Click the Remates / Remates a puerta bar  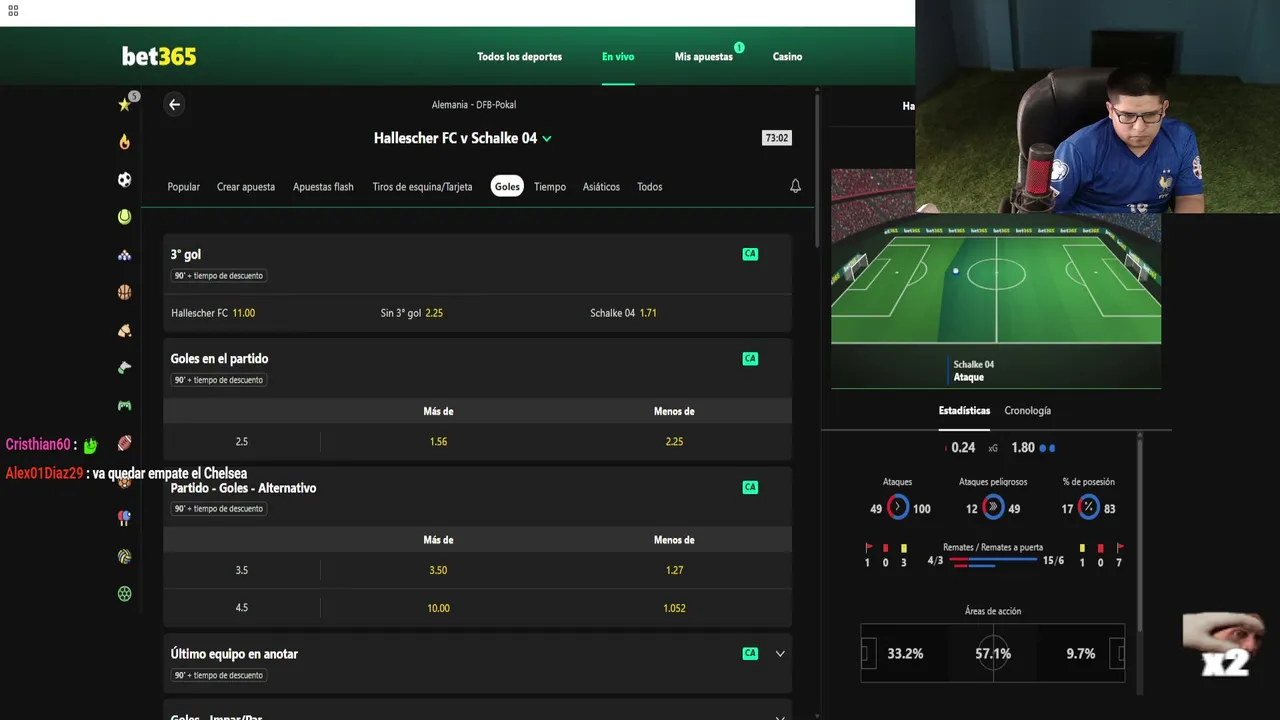[x=995, y=562]
